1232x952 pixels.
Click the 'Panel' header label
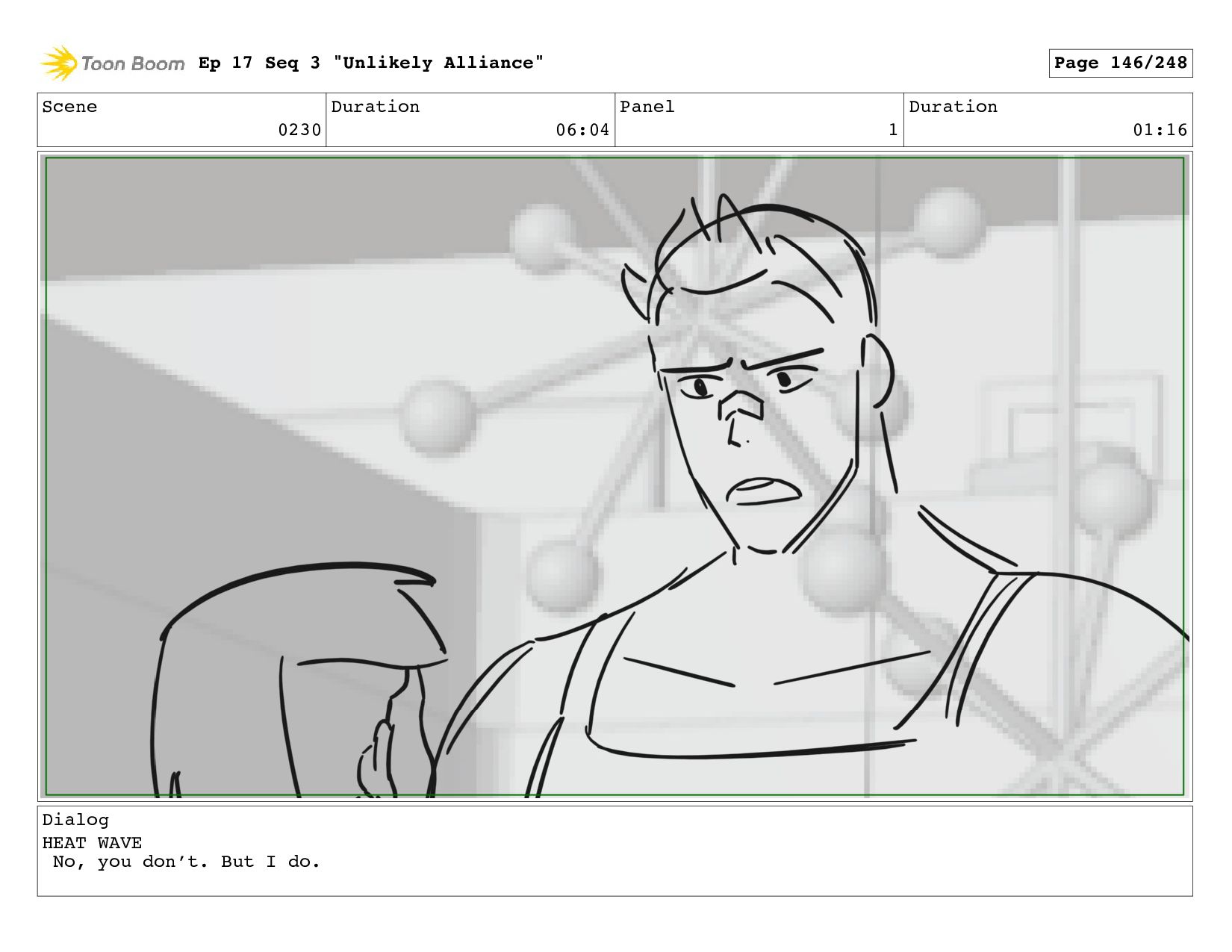coord(647,107)
